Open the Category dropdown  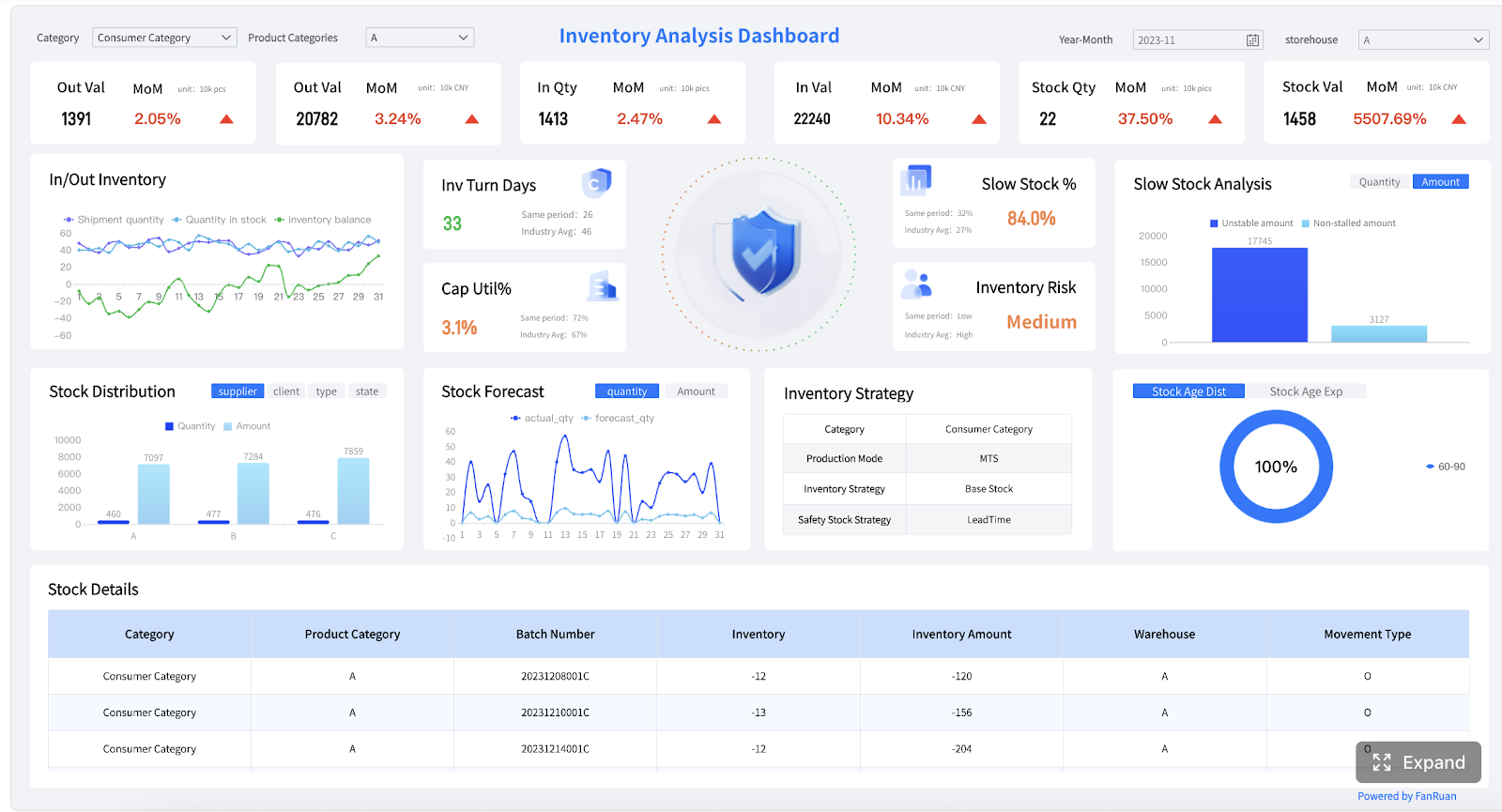tap(164, 38)
